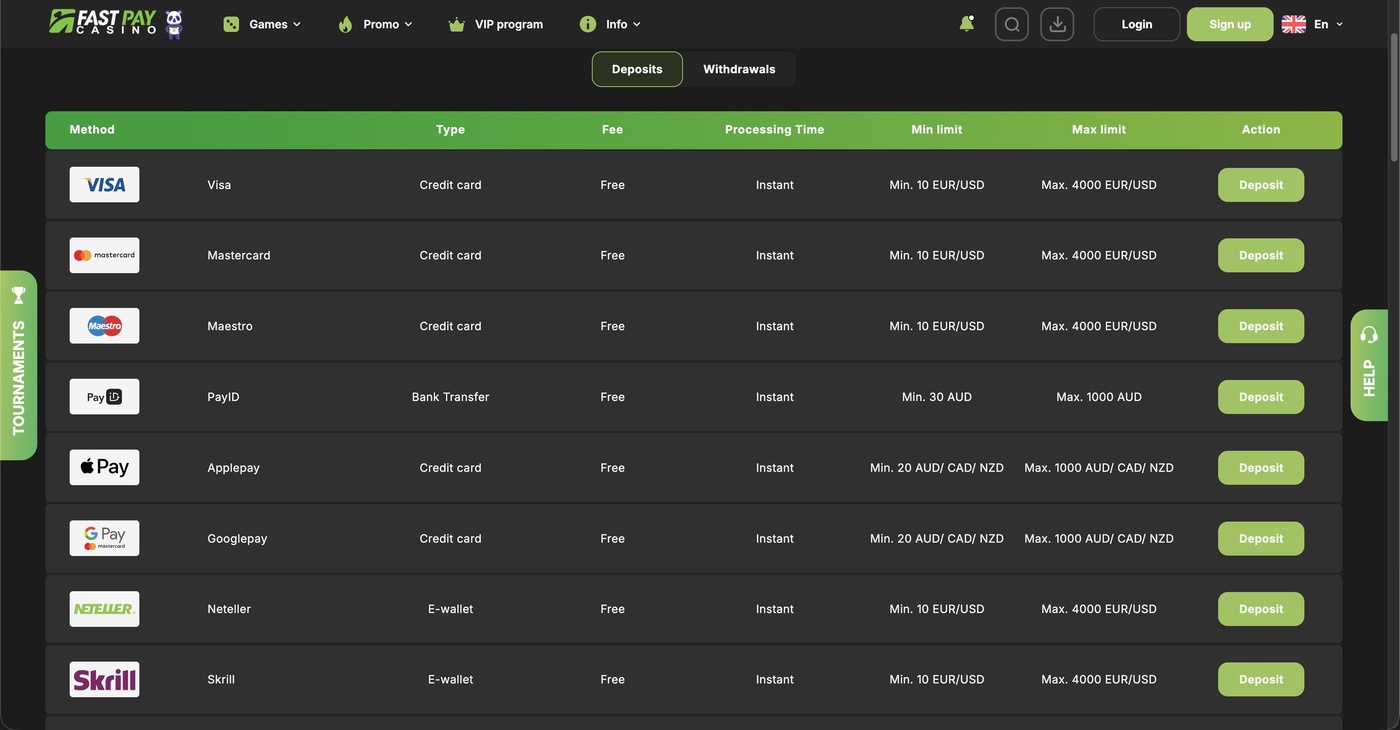Click the Applepay method name
The height and width of the screenshot is (730, 1400).
click(234, 468)
